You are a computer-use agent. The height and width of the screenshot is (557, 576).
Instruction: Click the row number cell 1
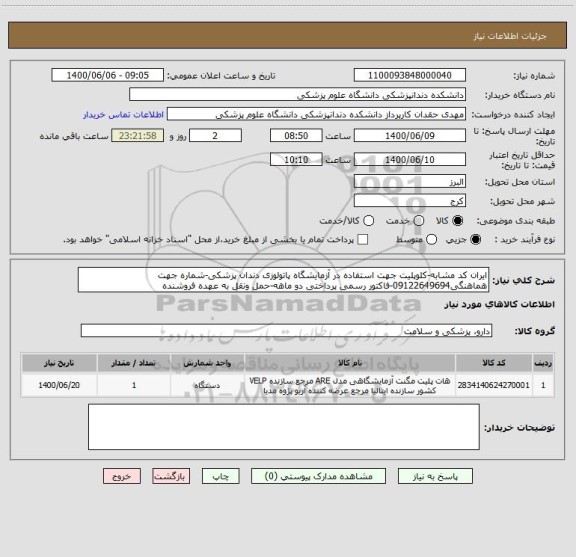[x=543, y=385]
